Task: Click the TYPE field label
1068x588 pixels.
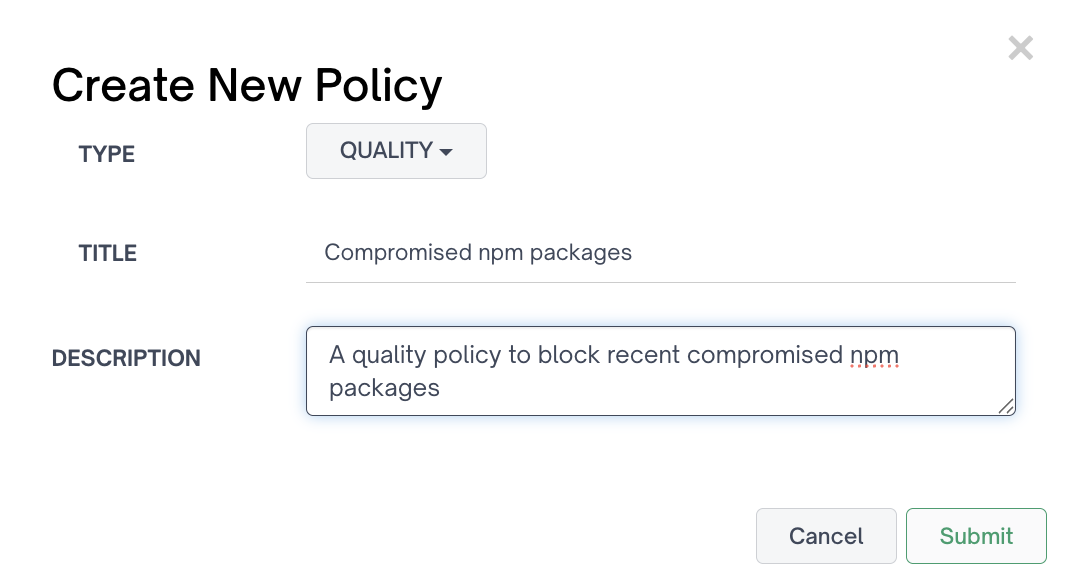Action: [106, 154]
